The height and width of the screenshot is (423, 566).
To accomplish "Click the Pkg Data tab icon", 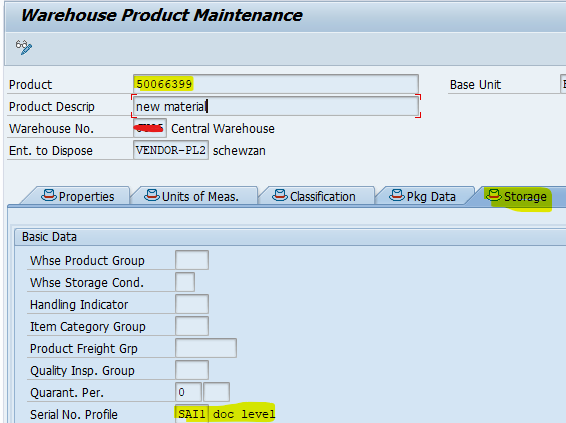I will click(x=397, y=195).
